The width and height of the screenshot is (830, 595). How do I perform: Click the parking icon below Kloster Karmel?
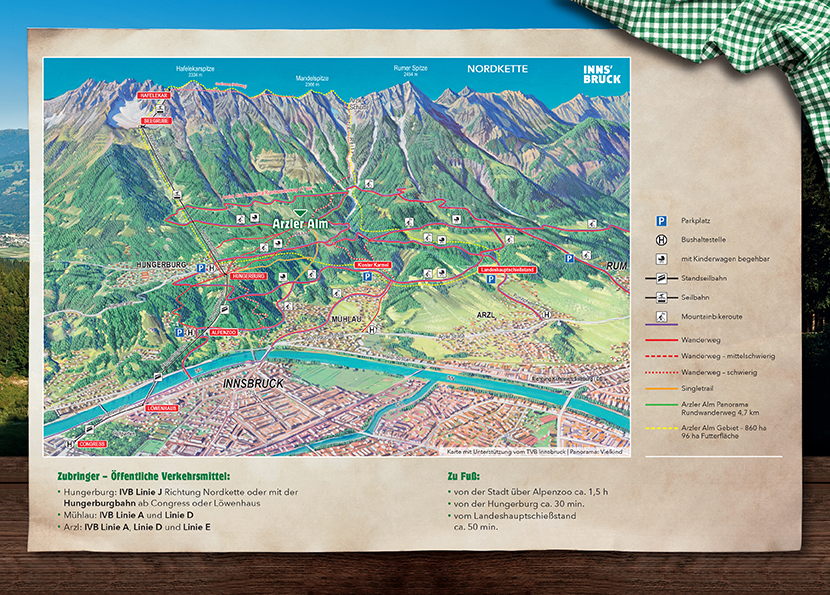click(367, 276)
